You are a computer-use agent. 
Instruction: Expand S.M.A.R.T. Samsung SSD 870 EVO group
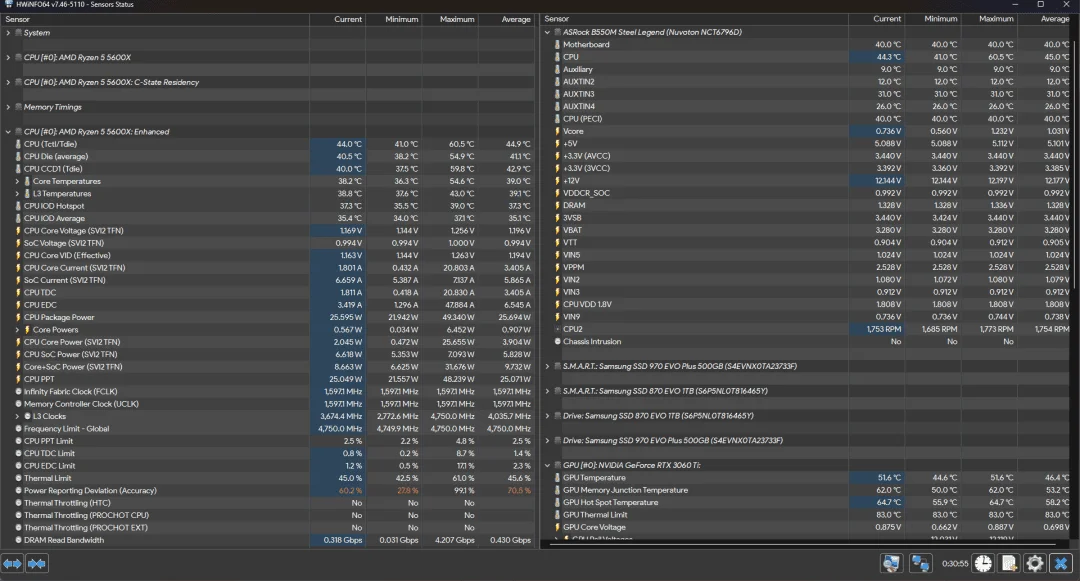[x=548, y=391]
